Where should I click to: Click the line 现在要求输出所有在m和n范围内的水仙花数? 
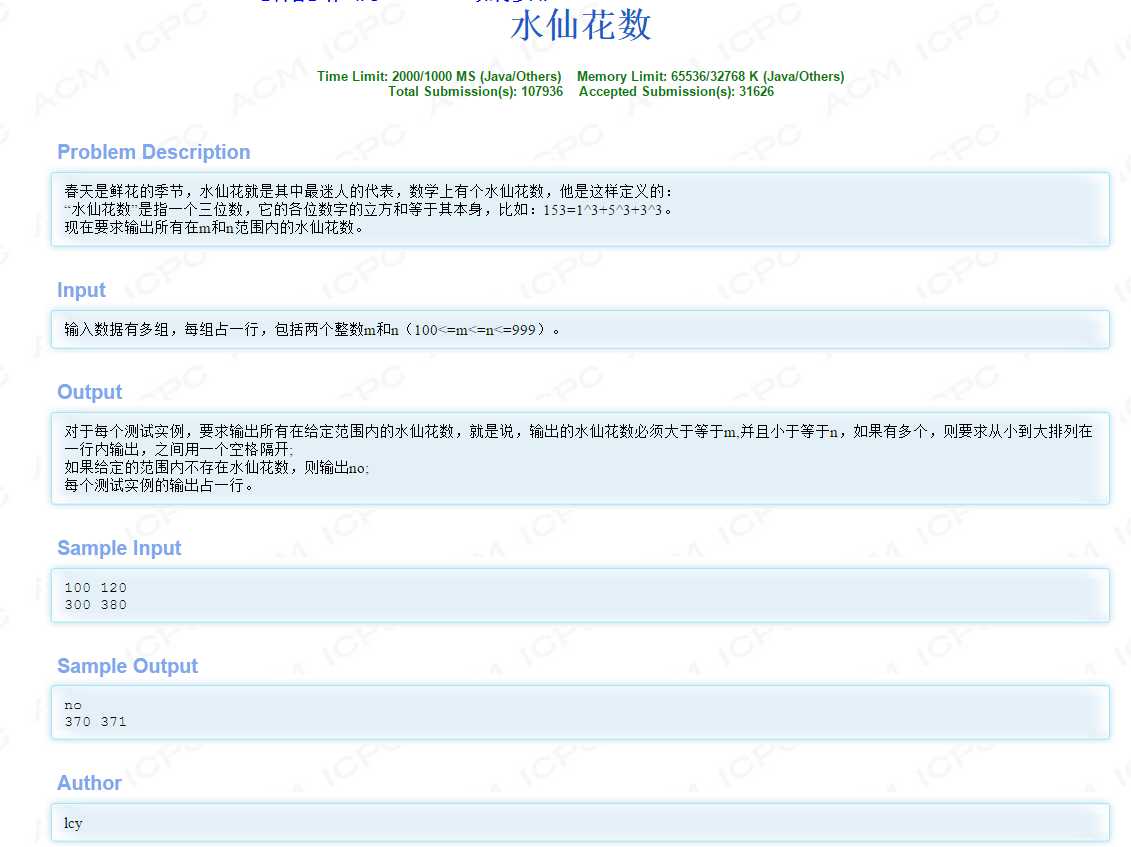pyautogui.click(x=214, y=227)
